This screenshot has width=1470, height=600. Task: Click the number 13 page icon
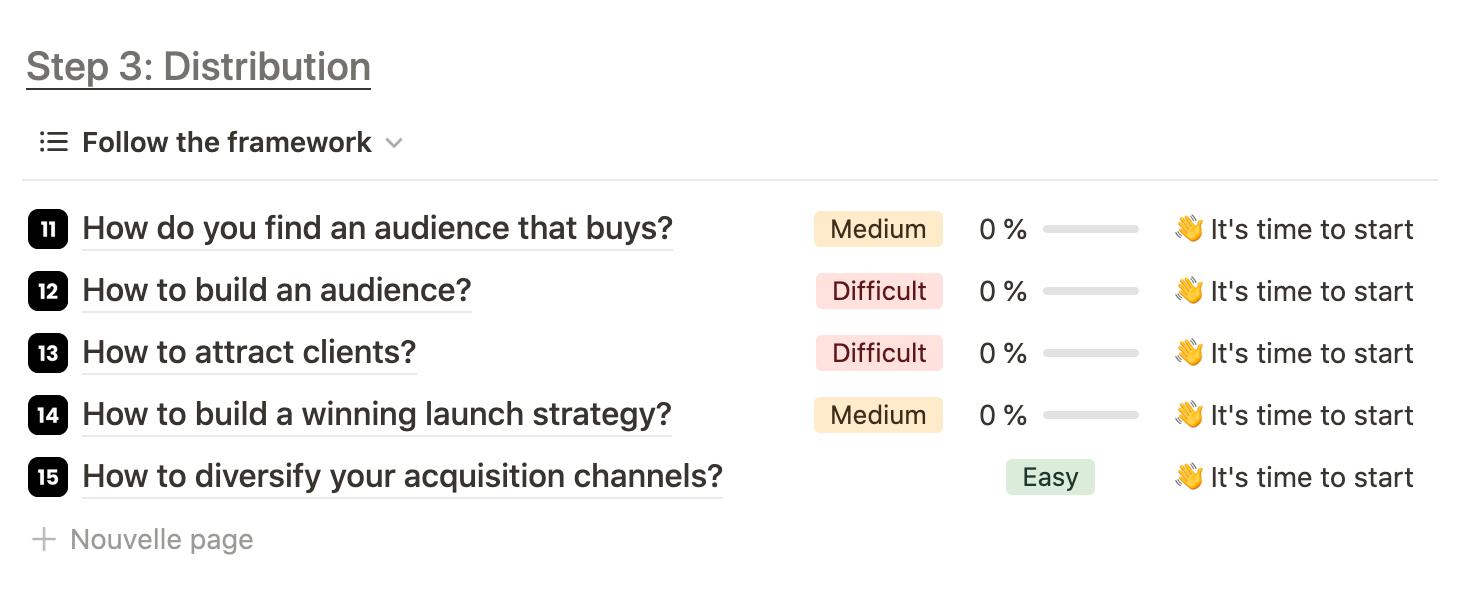point(48,353)
